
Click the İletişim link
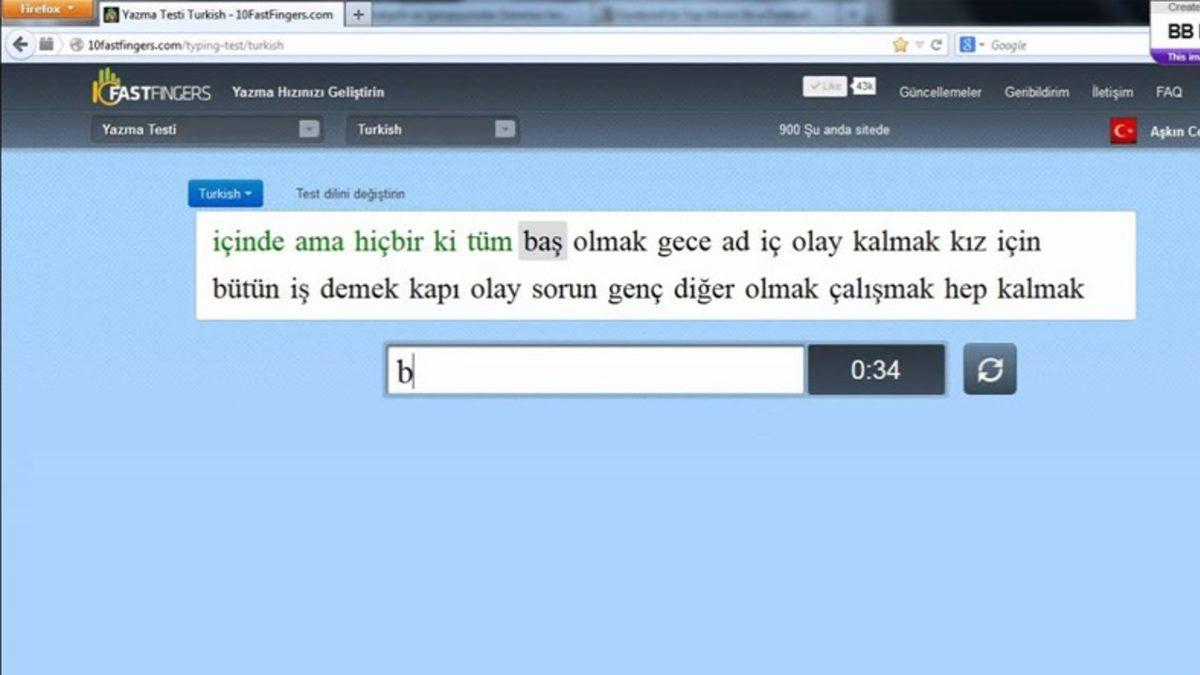click(1113, 91)
